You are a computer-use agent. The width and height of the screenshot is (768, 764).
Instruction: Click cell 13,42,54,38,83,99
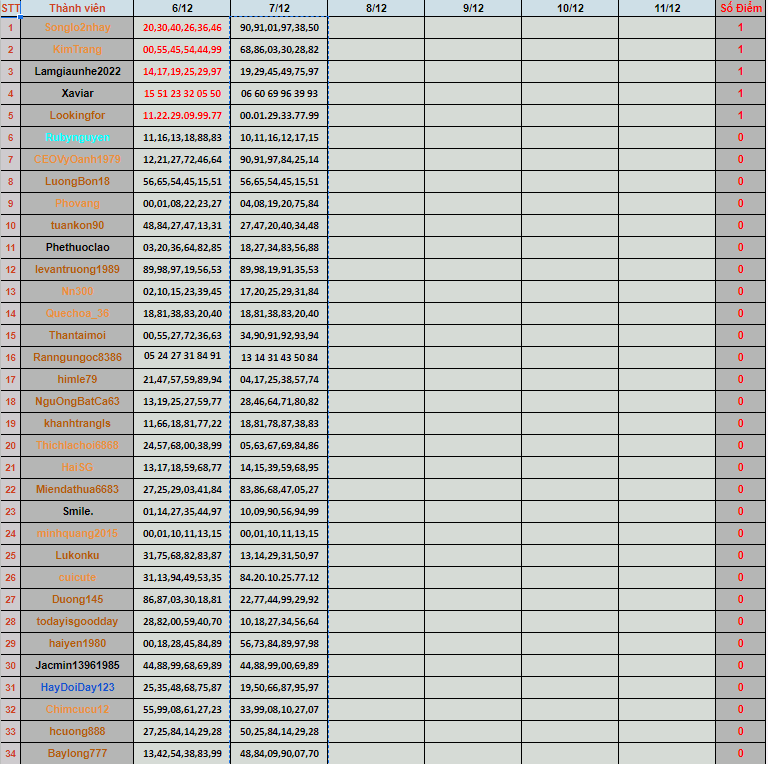click(x=182, y=753)
